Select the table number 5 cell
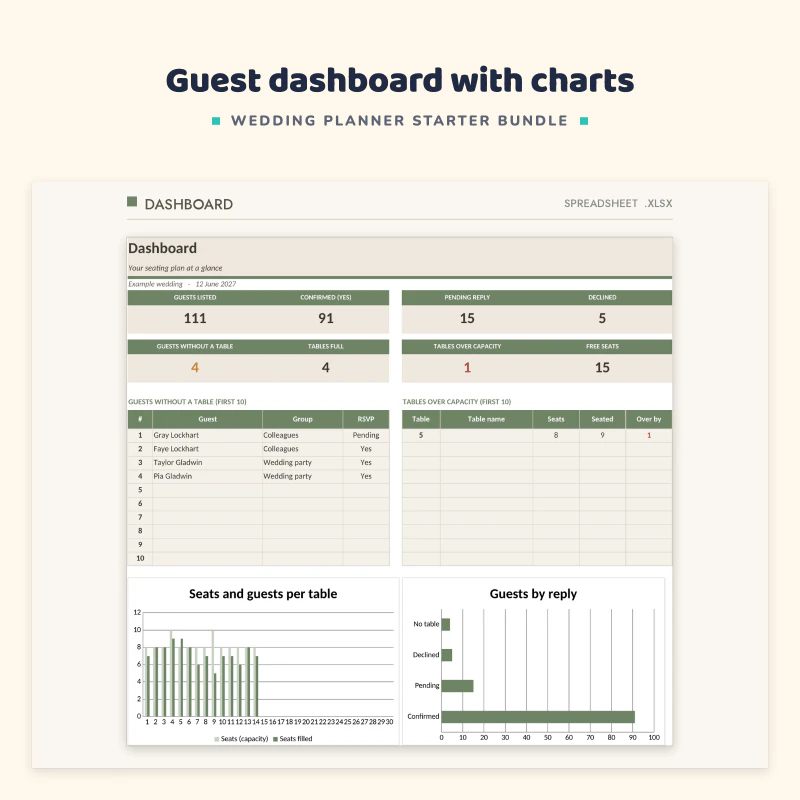 point(421,435)
